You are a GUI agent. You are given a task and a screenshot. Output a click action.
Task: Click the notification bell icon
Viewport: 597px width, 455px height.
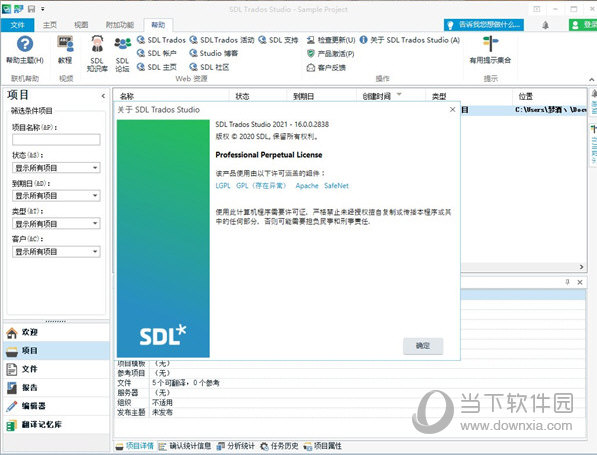click(546, 25)
